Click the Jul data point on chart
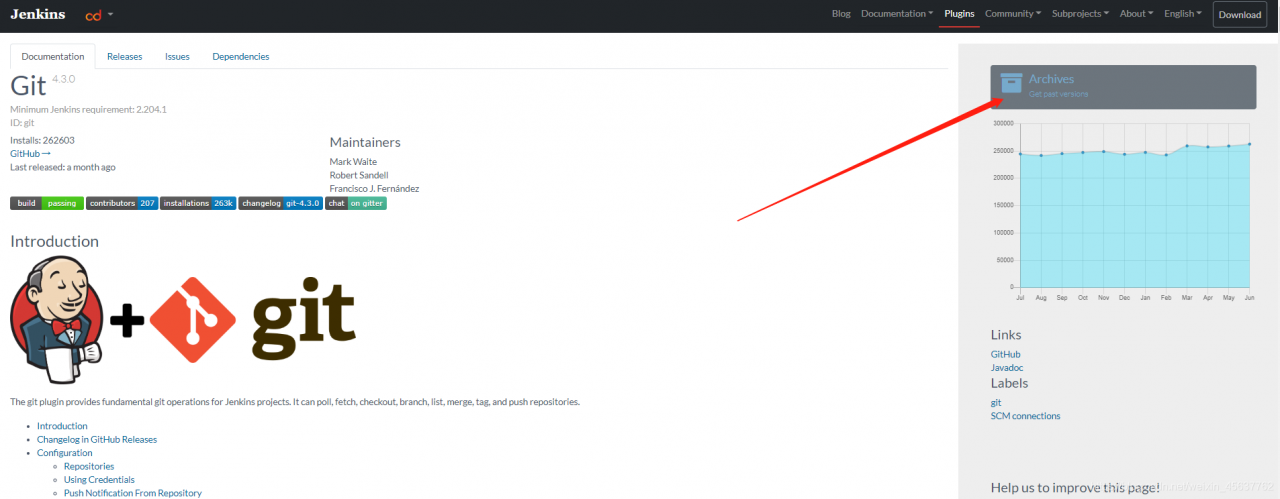Screen dimensions: 1280x499 tap(1020, 154)
